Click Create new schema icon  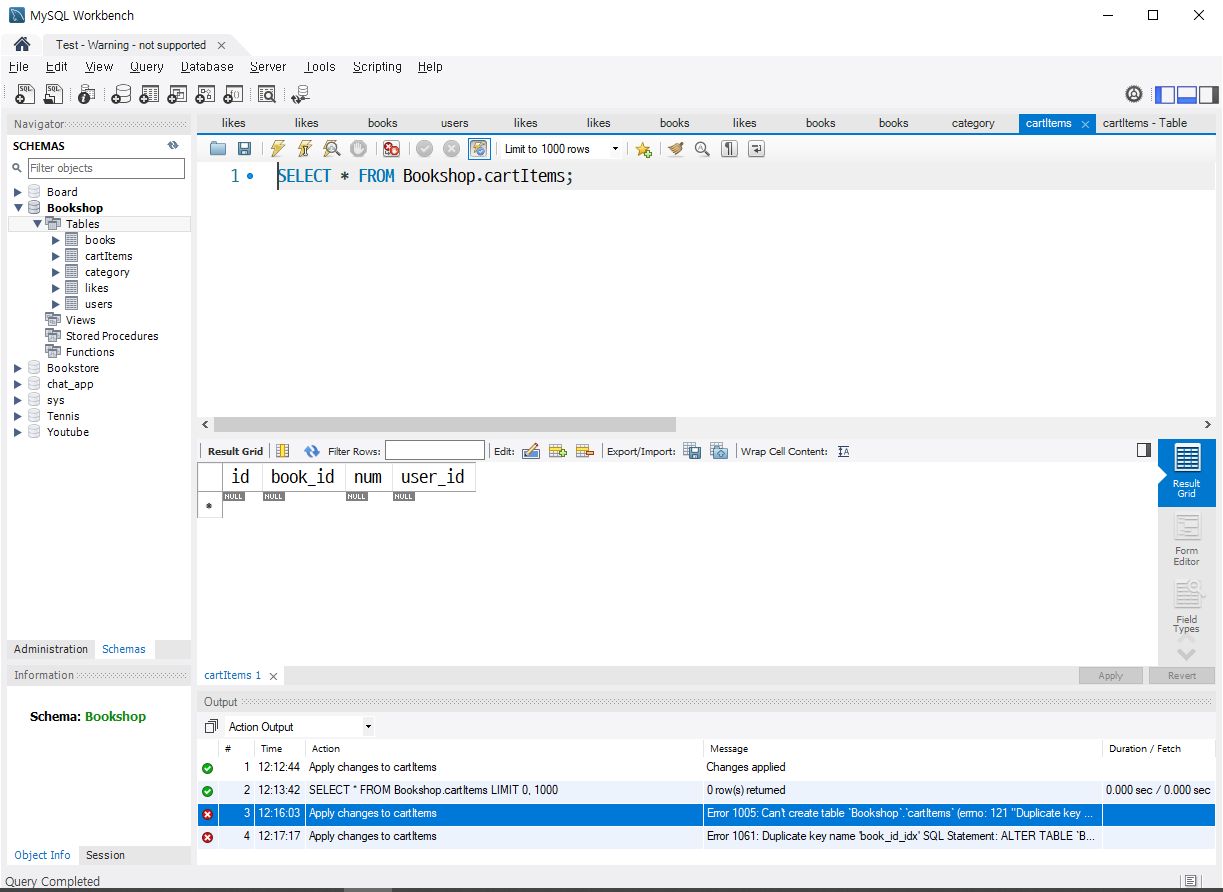pyautogui.click(x=121, y=94)
